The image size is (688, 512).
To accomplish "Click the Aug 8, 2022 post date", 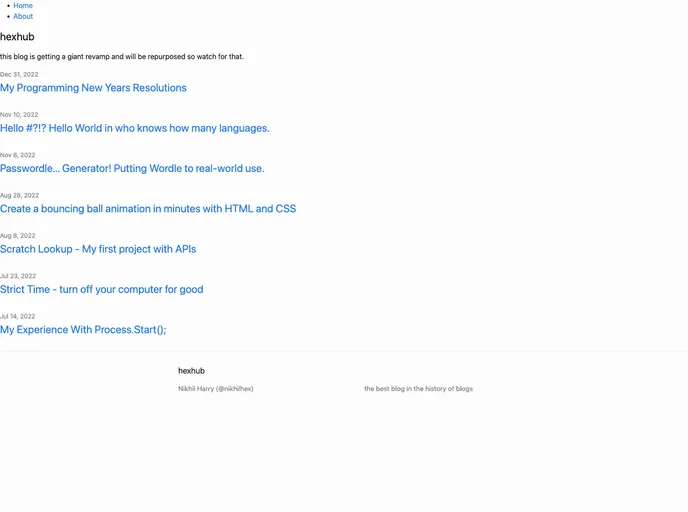I will 17,236.
